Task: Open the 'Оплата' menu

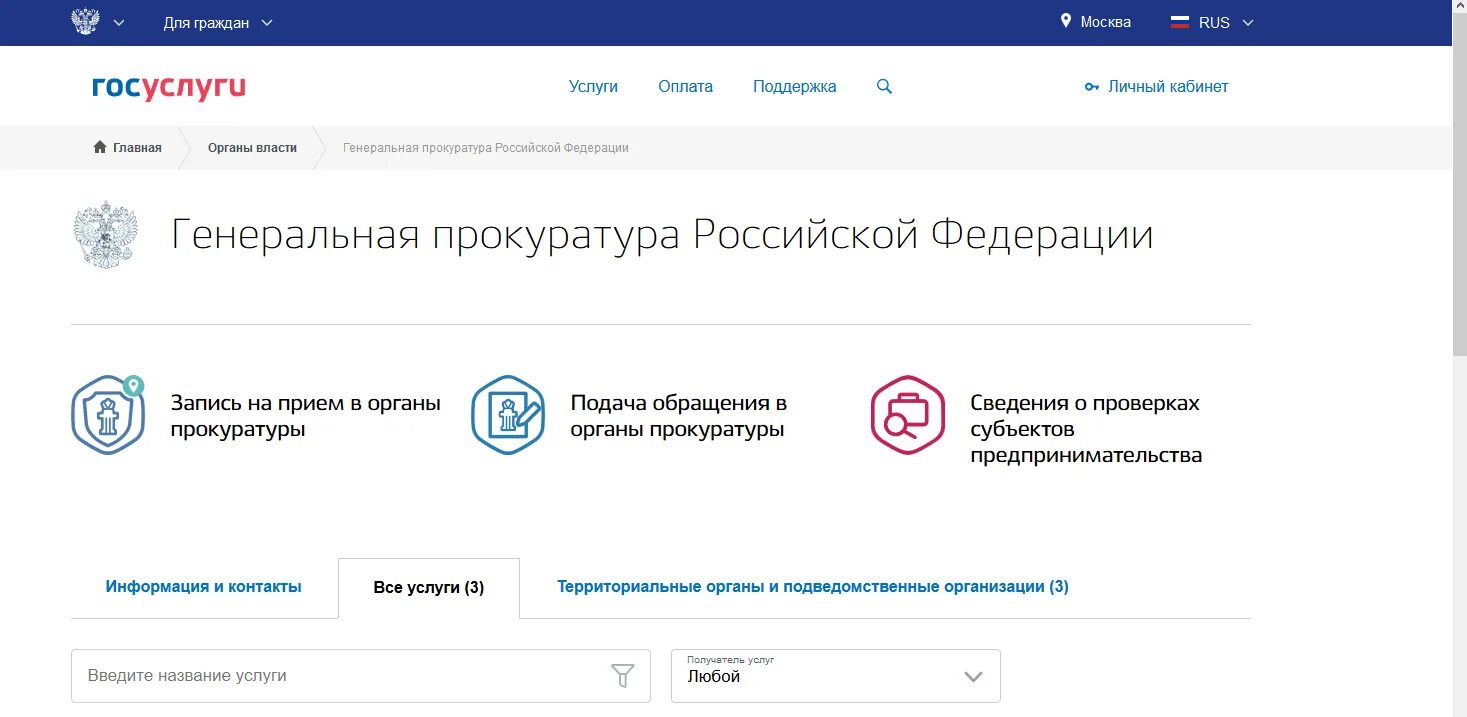Action: click(x=685, y=87)
